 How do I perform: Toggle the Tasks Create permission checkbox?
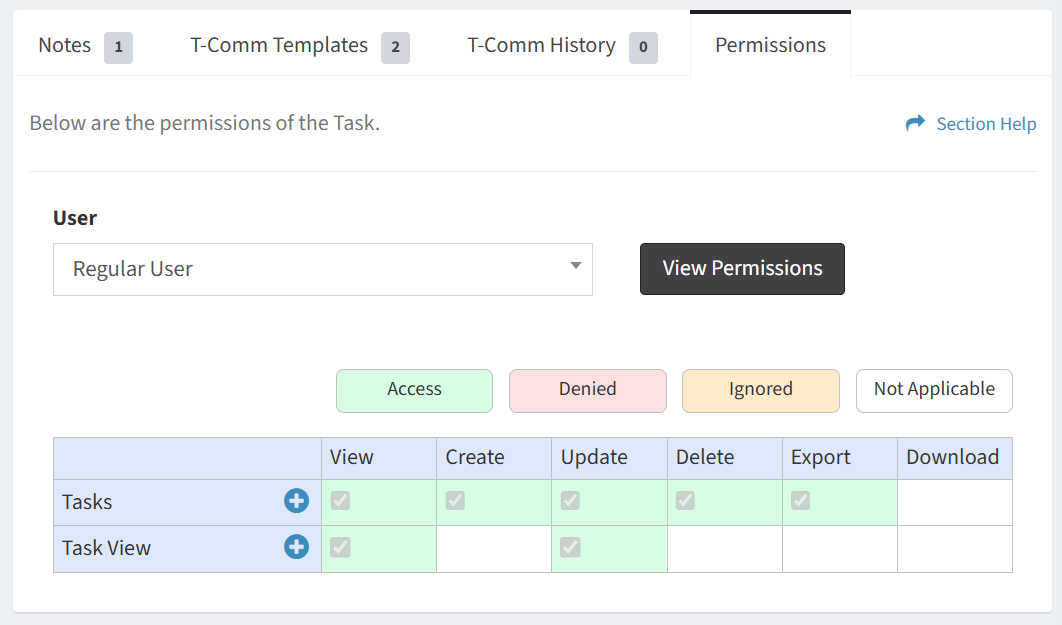pos(455,501)
